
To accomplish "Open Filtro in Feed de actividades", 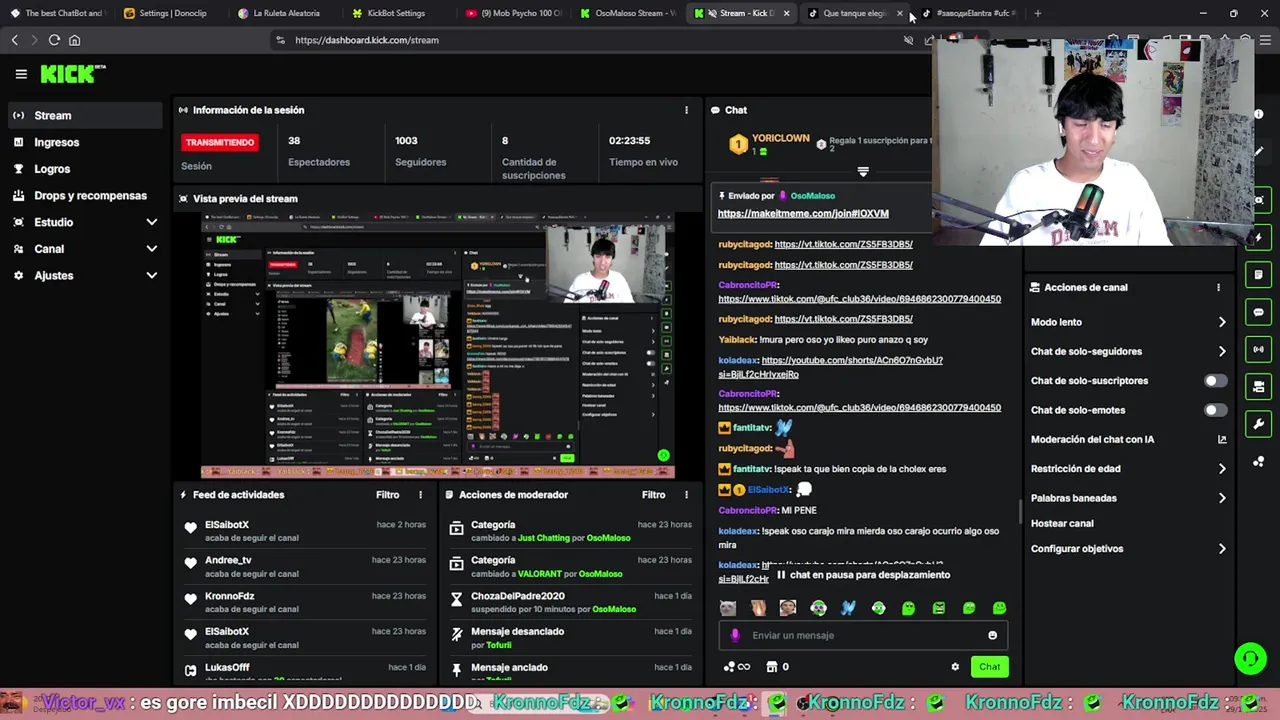I will click(387, 495).
